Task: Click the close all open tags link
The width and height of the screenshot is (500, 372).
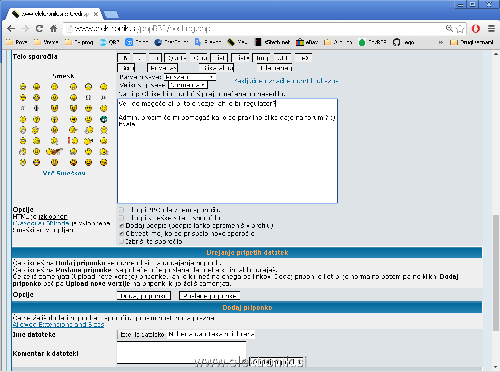Action: click(286, 81)
